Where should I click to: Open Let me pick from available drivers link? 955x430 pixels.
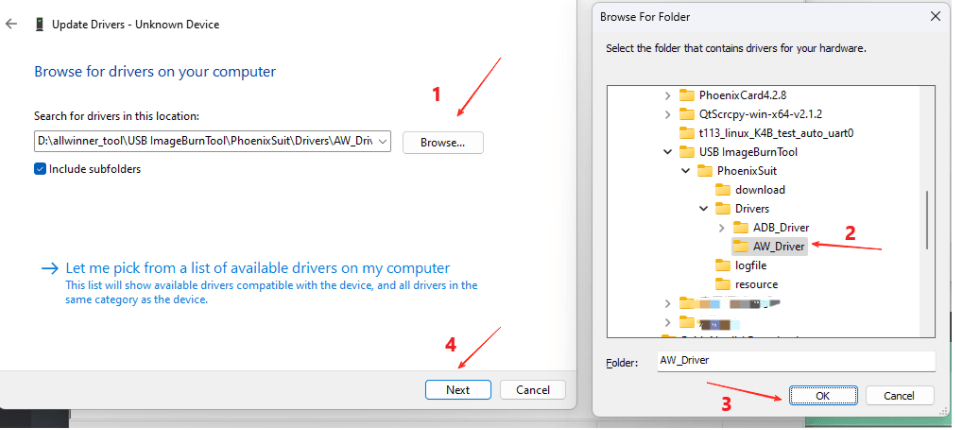click(x=257, y=268)
